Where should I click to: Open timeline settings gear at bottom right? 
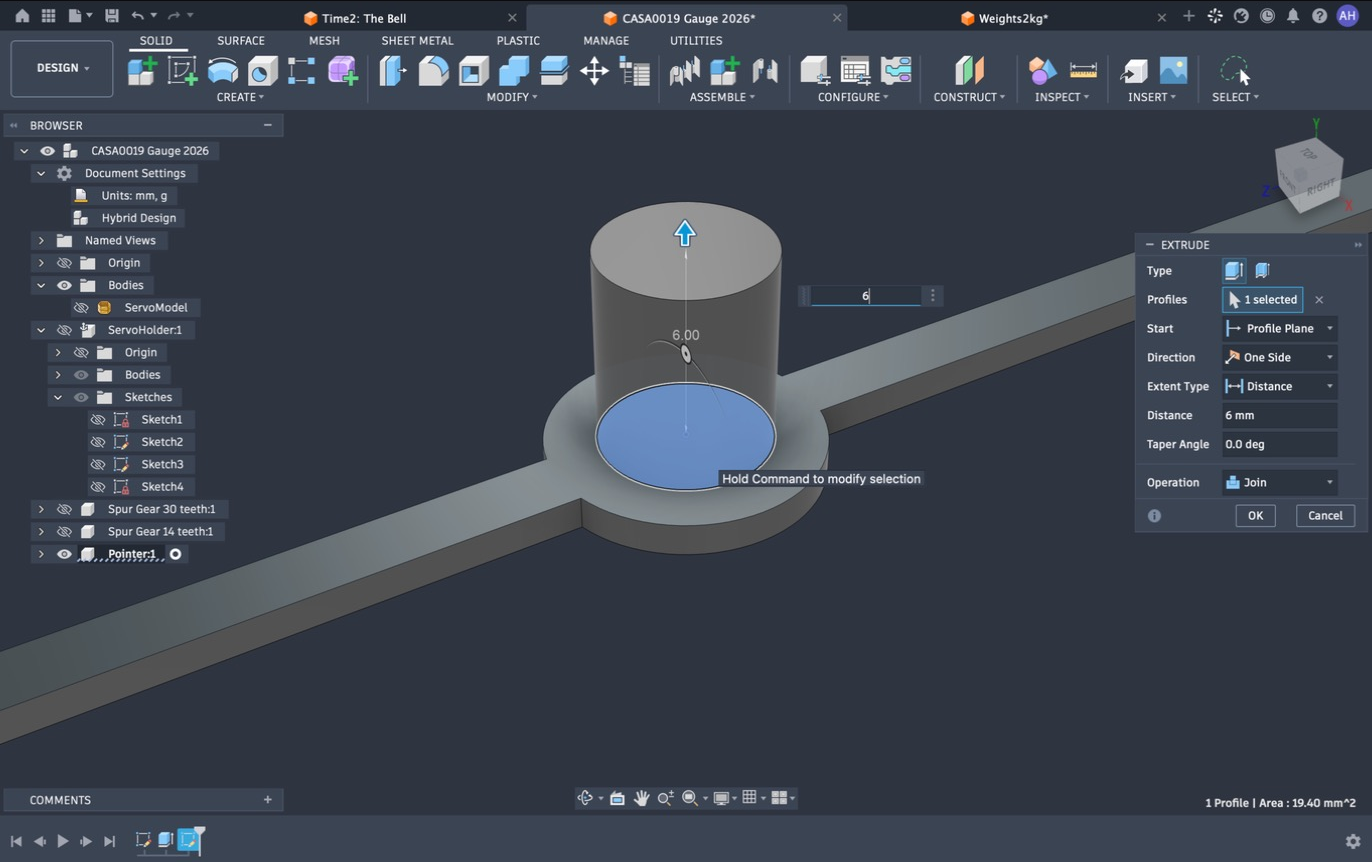pos(1352,841)
